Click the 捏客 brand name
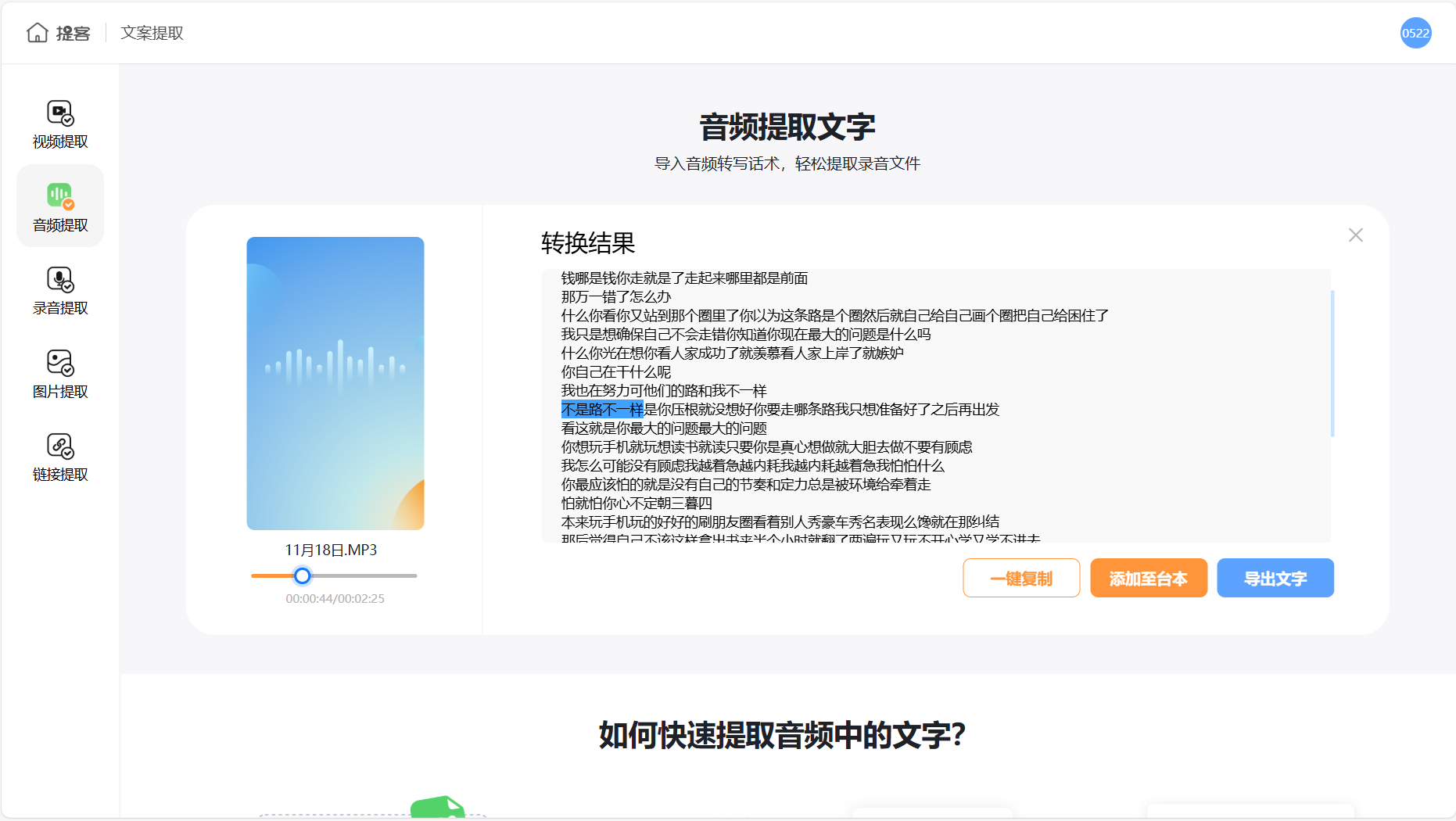The image size is (1456, 821). [x=73, y=33]
